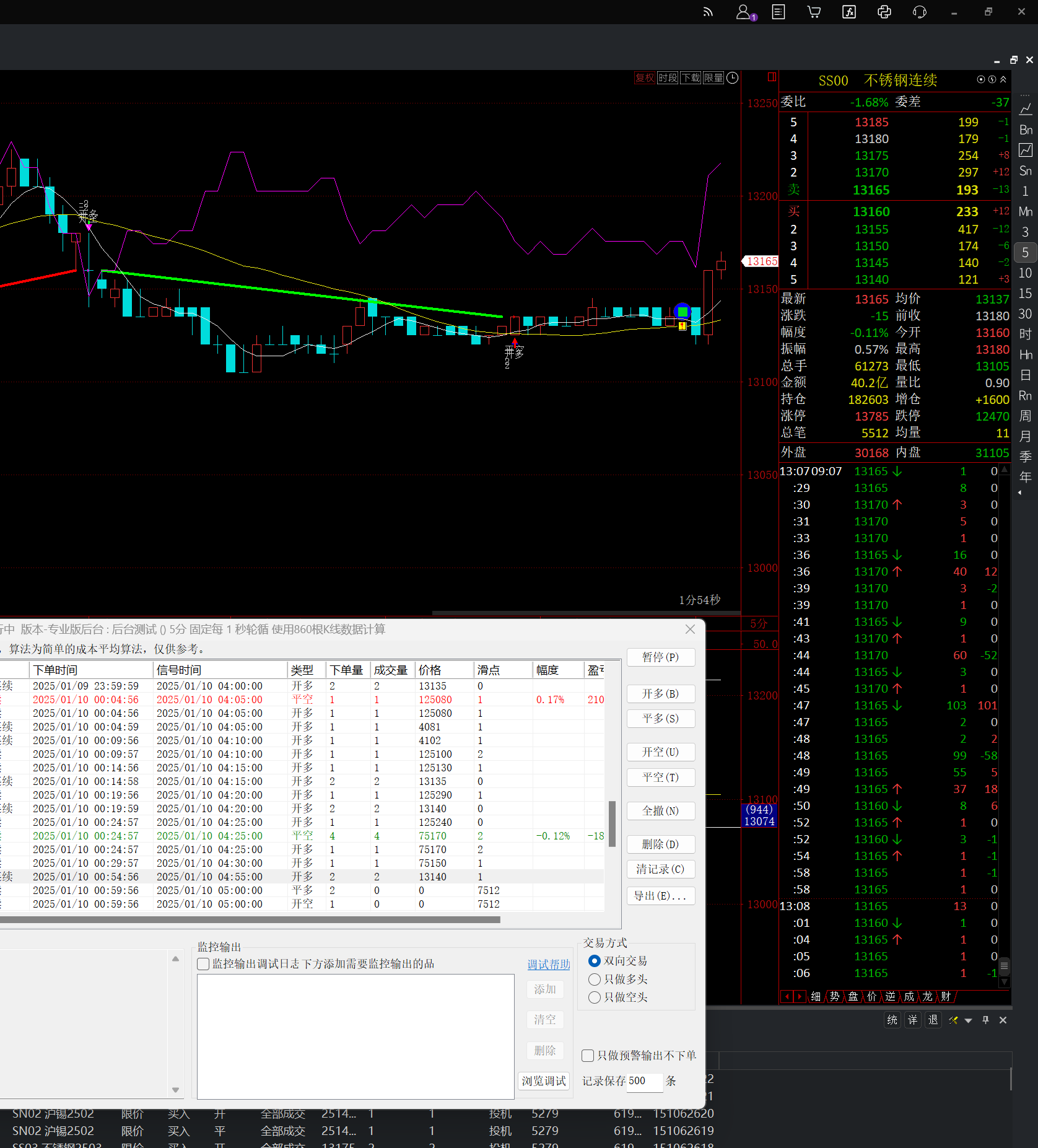1038x1148 pixels.
Task: Click the shopping cart icon
Action: pyautogui.click(x=814, y=12)
